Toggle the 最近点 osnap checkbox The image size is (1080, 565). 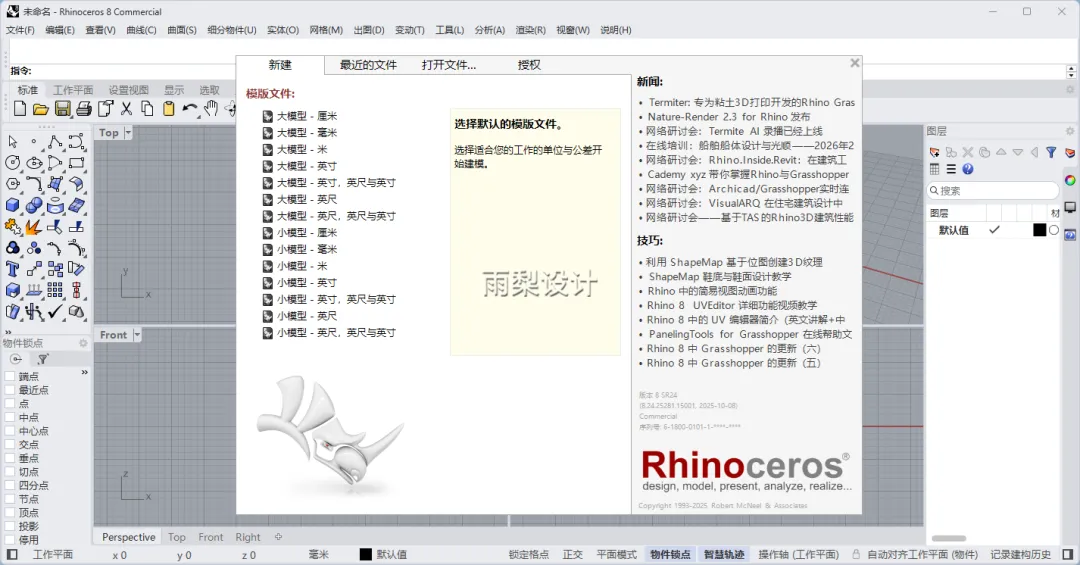(10, 390)
